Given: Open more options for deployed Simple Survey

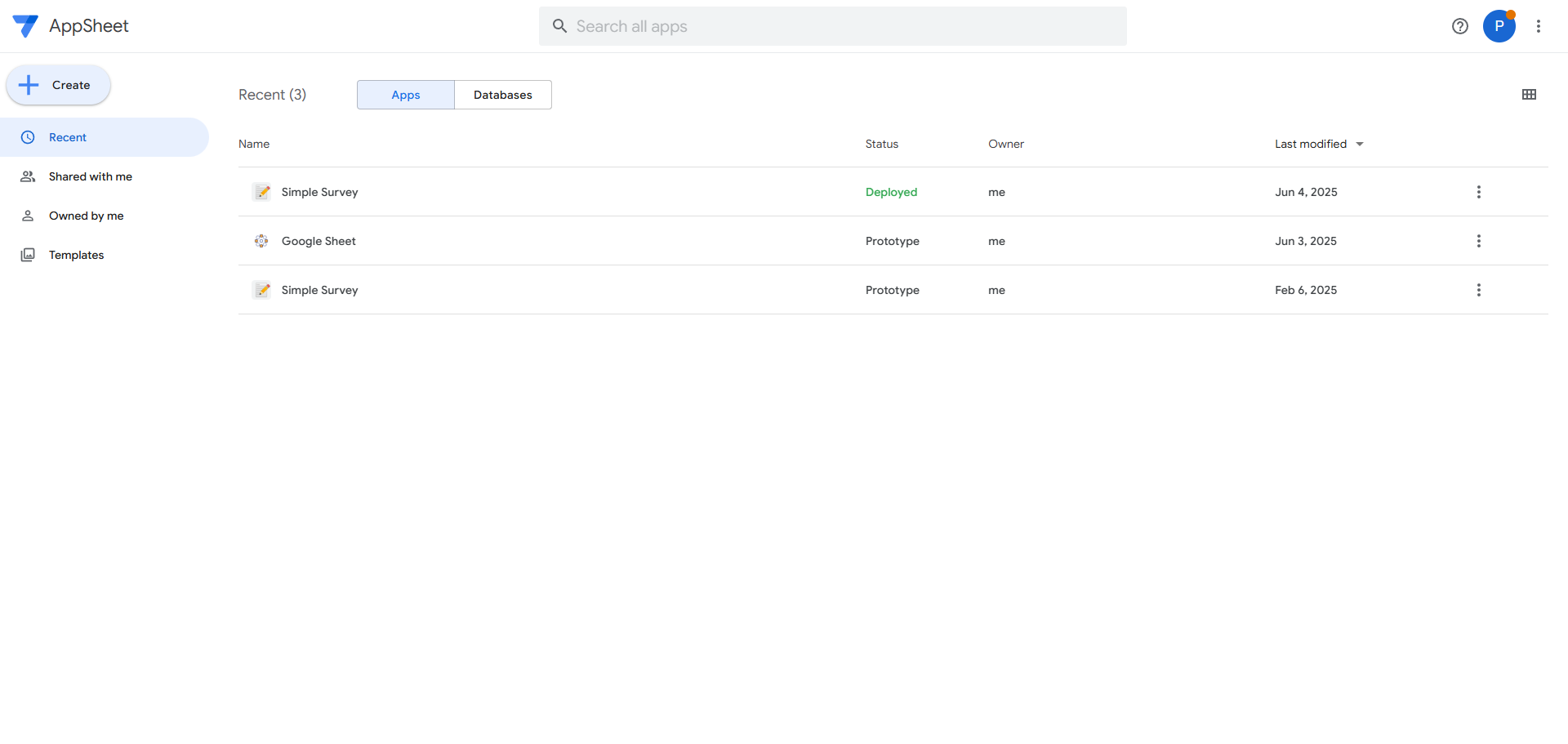Looking at the screenshot, I should [x=1478, y=192].
